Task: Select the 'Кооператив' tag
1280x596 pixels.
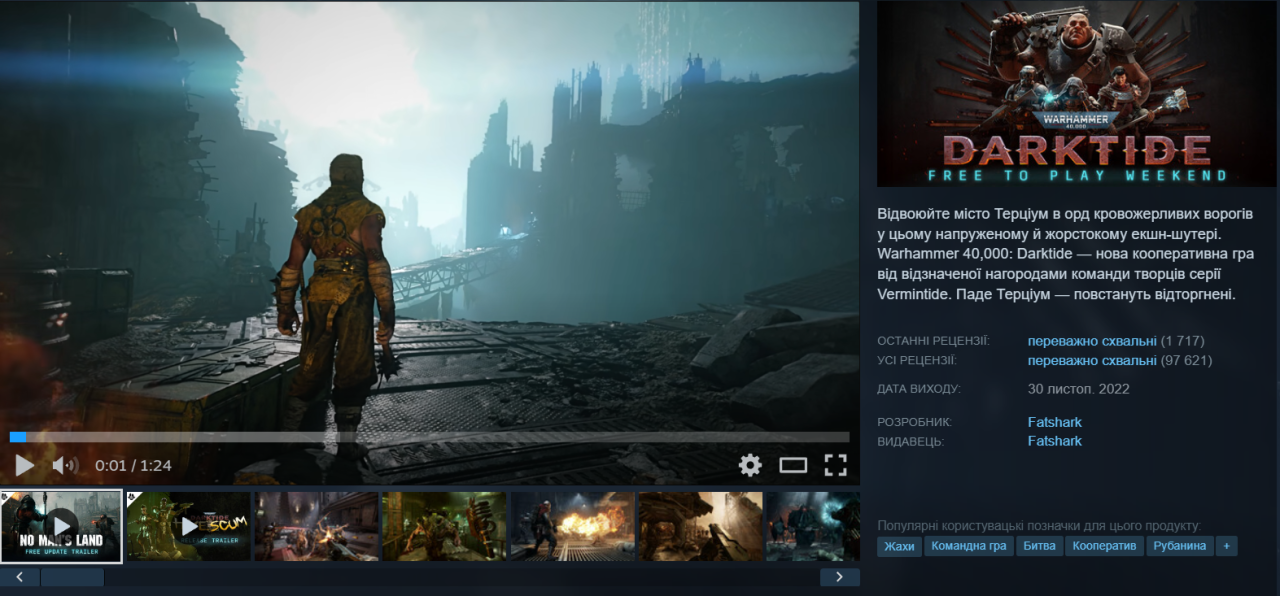Action: 1105,546
